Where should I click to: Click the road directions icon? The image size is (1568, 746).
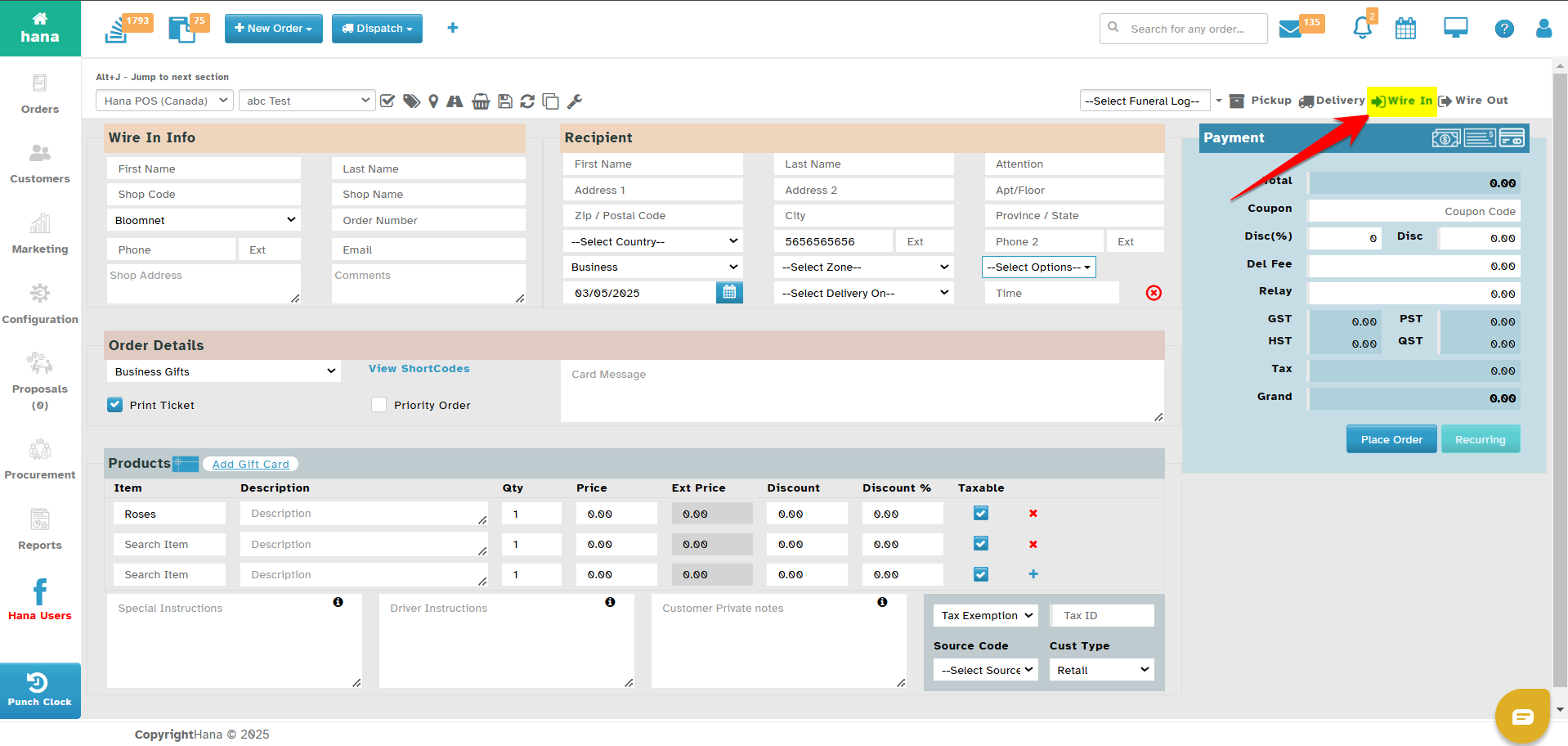coord(455,101)
